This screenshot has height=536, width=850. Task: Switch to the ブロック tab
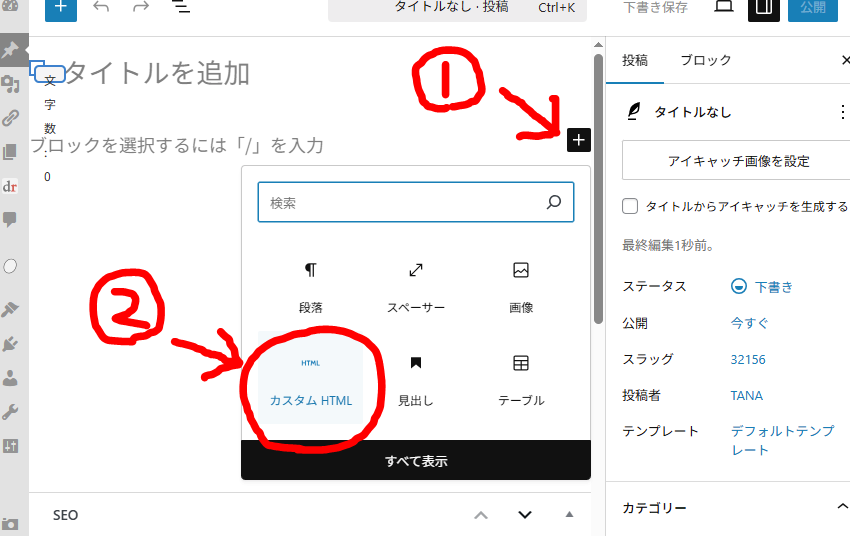[x=706, y=60]
